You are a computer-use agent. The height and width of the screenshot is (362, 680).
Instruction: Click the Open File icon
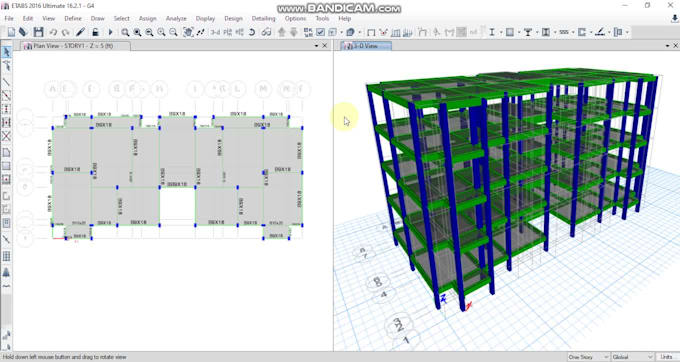(23, 32)
